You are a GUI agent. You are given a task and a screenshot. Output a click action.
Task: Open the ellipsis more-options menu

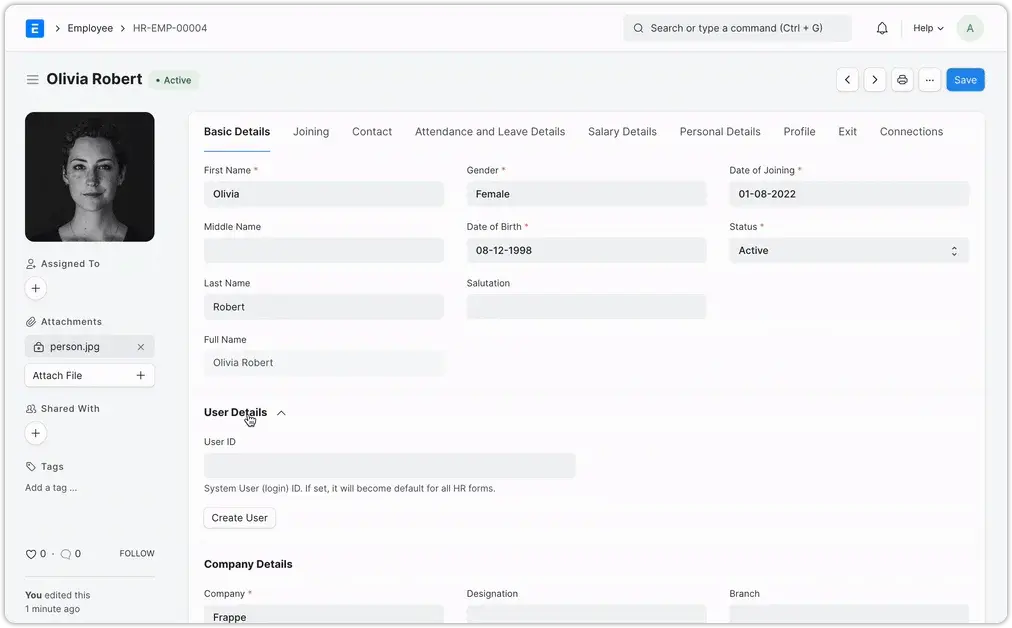(x=929, y=79)
